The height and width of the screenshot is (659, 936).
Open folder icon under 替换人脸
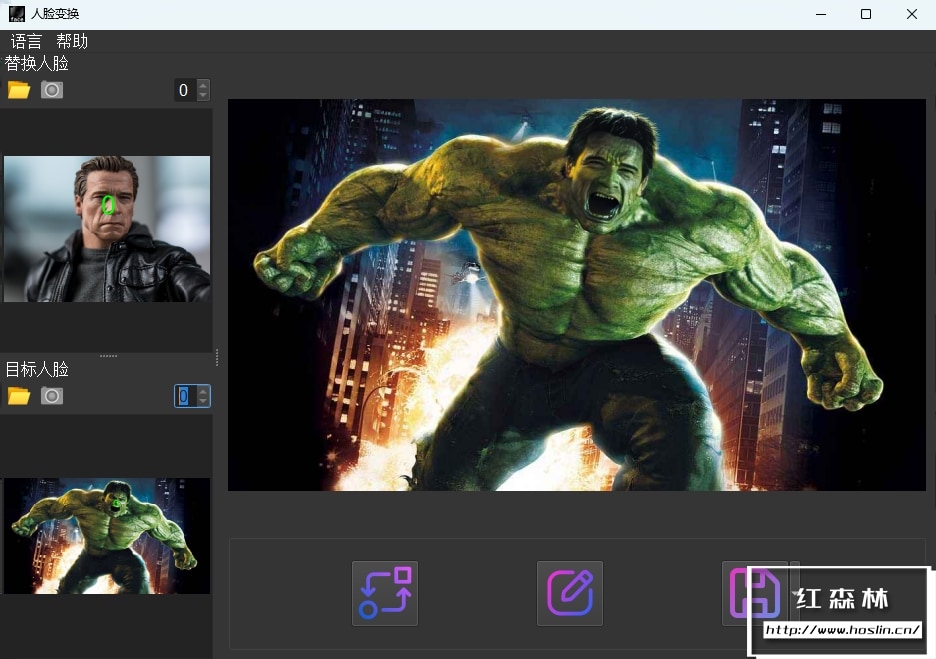[19, 90]
